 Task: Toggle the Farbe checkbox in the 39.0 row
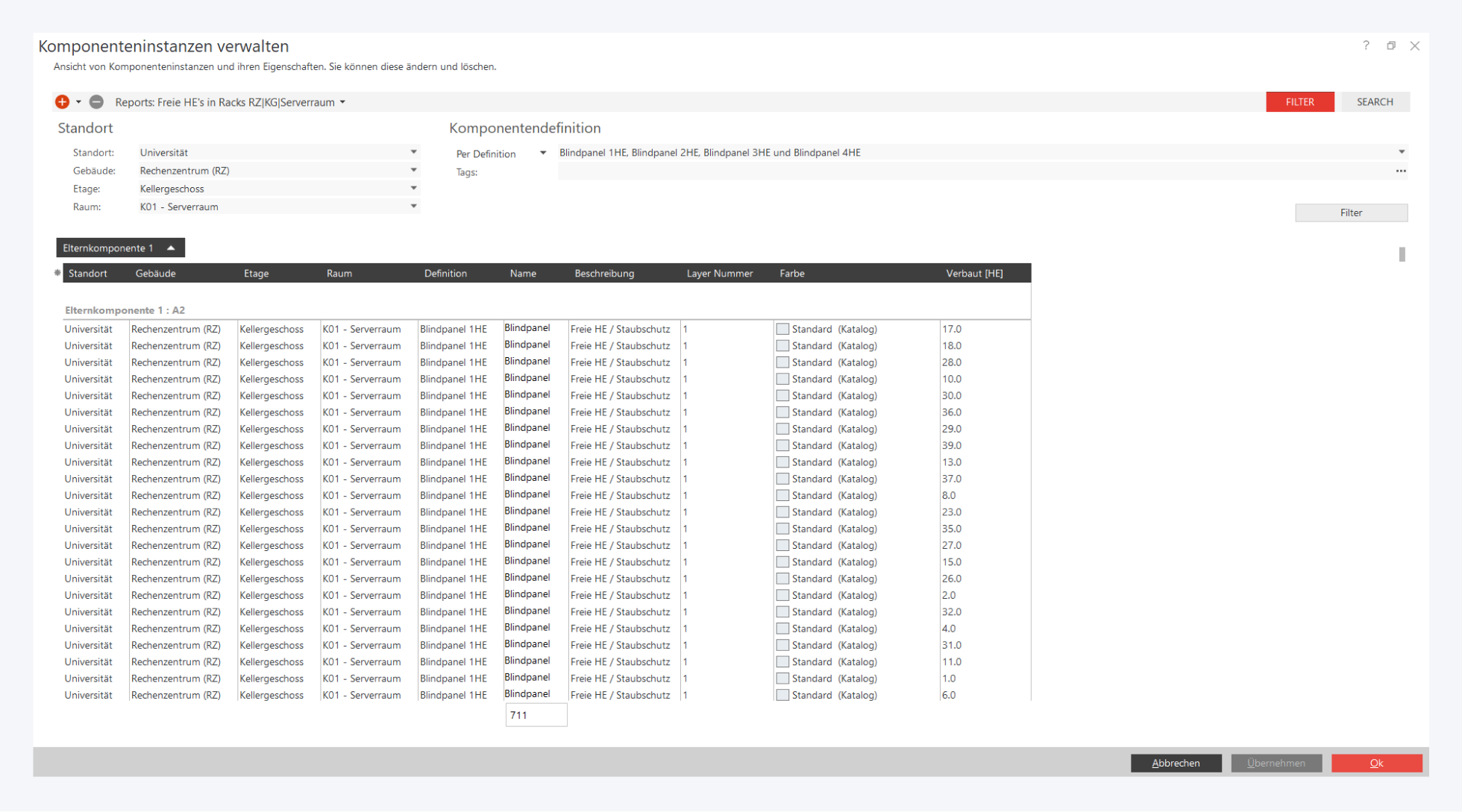tap(782, 446)
